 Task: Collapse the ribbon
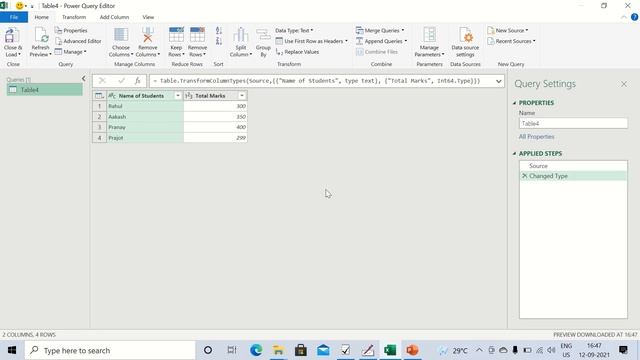tap(624, 17)
